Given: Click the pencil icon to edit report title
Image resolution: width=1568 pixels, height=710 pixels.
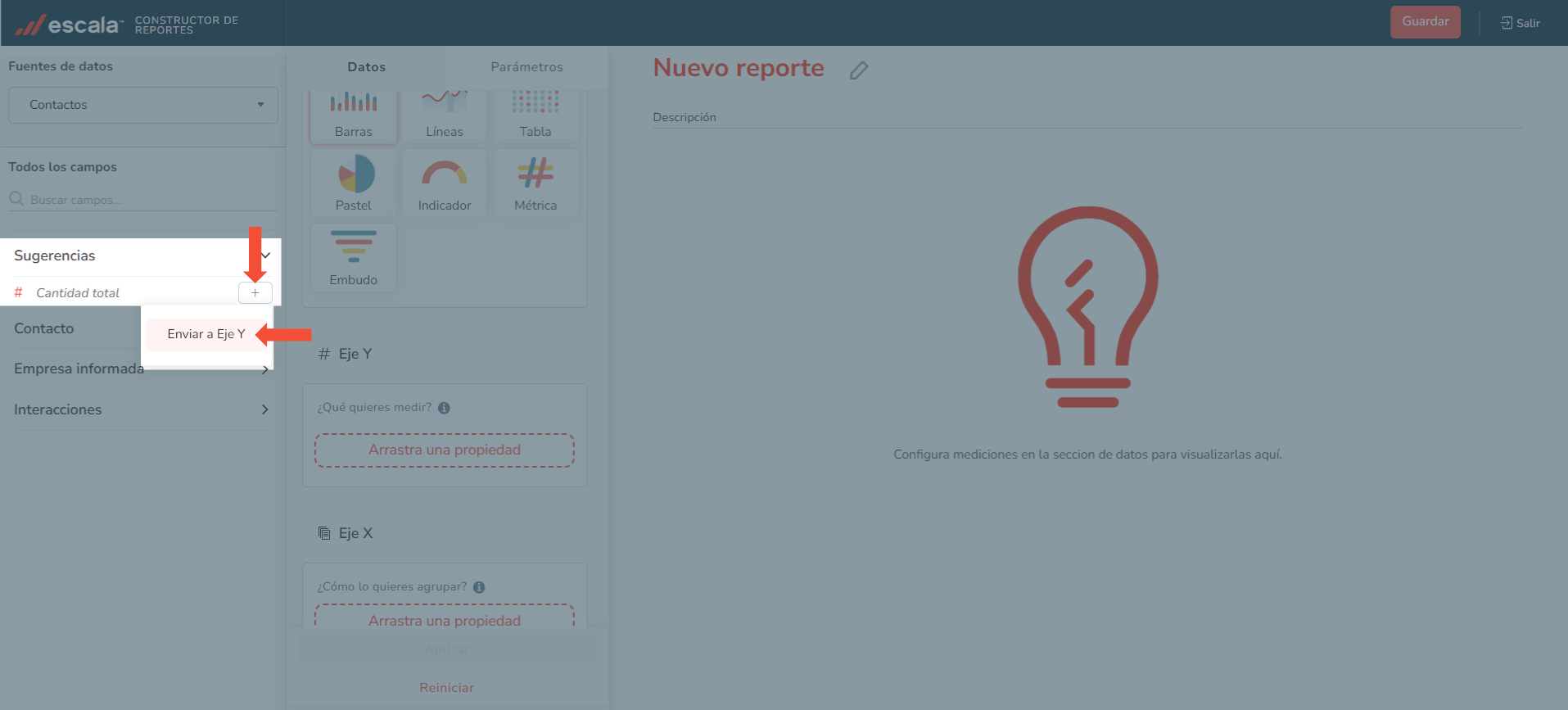Looking at the screenshot, I should click(858, 70).
